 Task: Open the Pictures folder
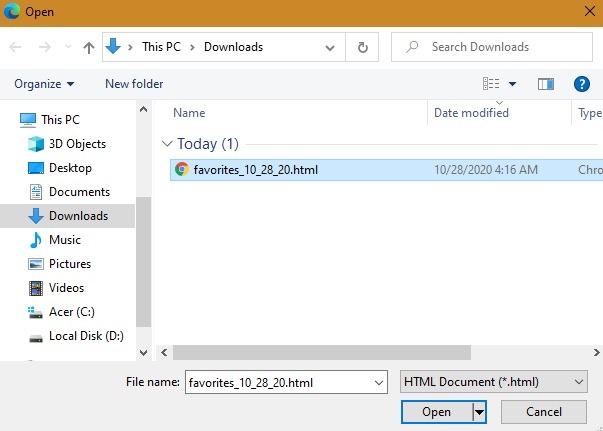[x=70, y=264]
